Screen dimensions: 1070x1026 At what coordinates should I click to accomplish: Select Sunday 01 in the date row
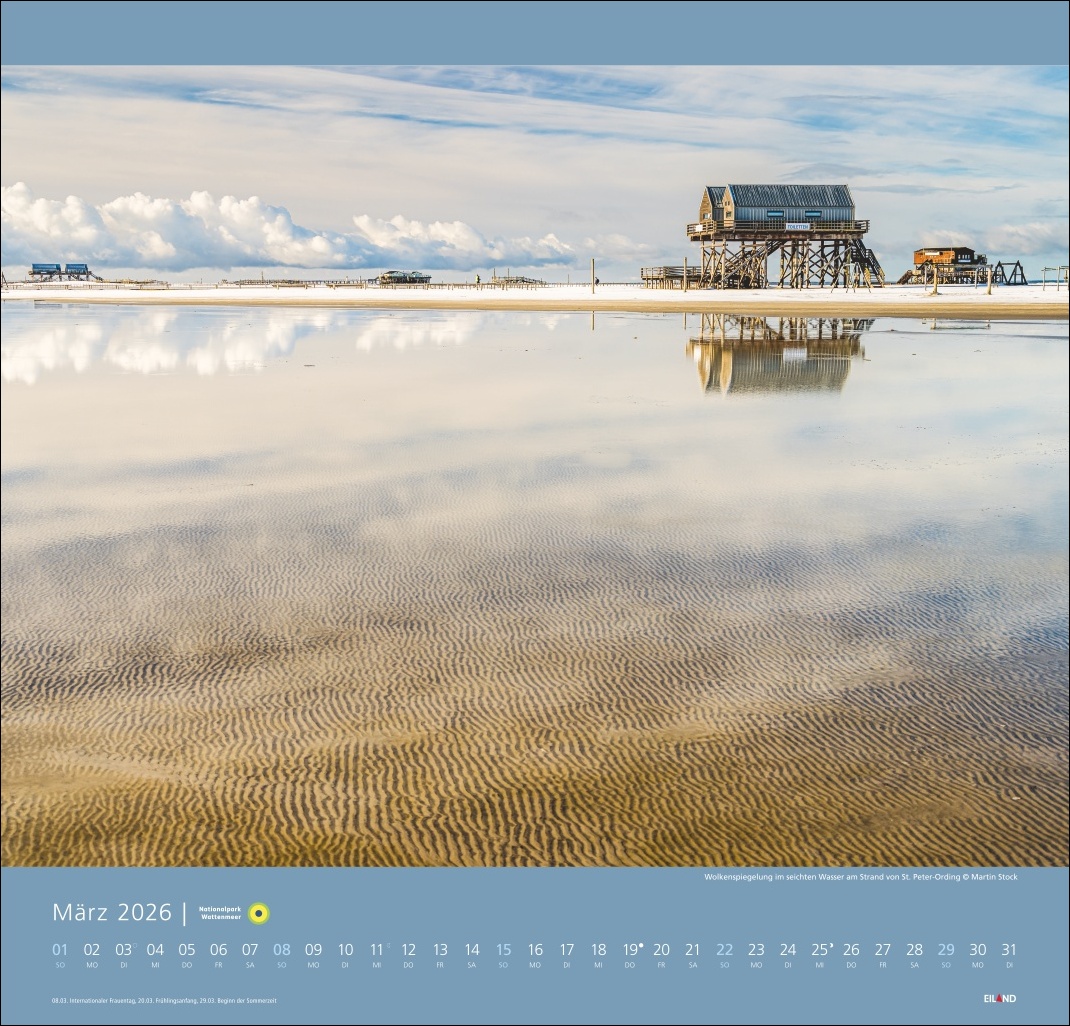[60, 951]
